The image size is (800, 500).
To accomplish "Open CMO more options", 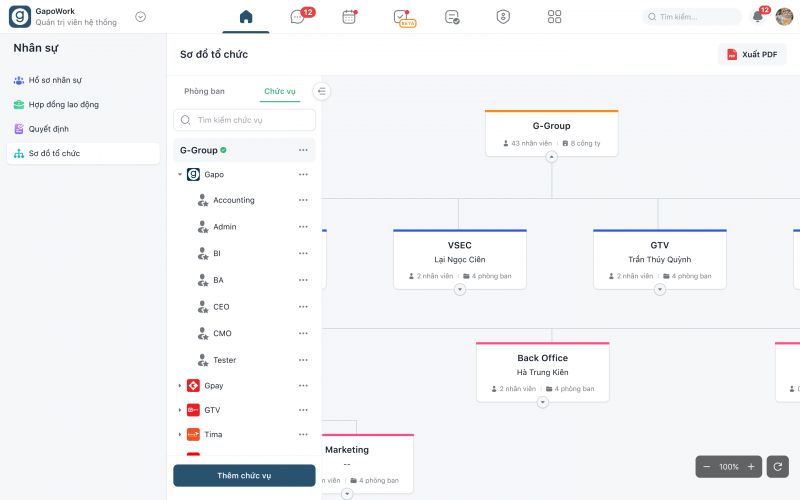I will tap(303, 333).
